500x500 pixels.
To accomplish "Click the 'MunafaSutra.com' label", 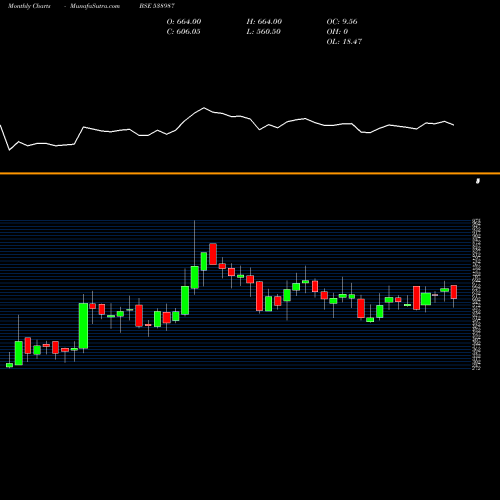I will 95,6.
